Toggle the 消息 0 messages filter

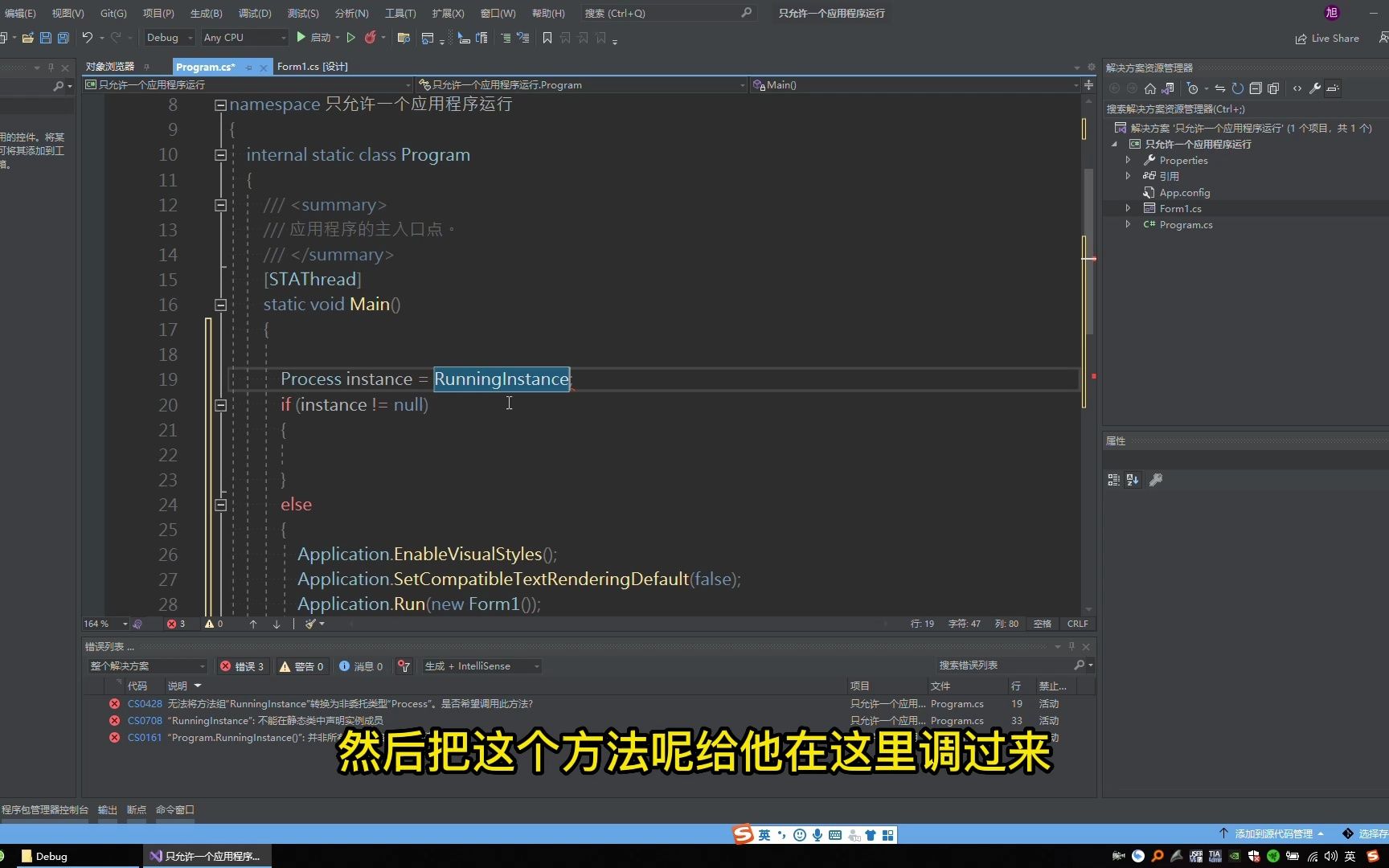(361, 665)
